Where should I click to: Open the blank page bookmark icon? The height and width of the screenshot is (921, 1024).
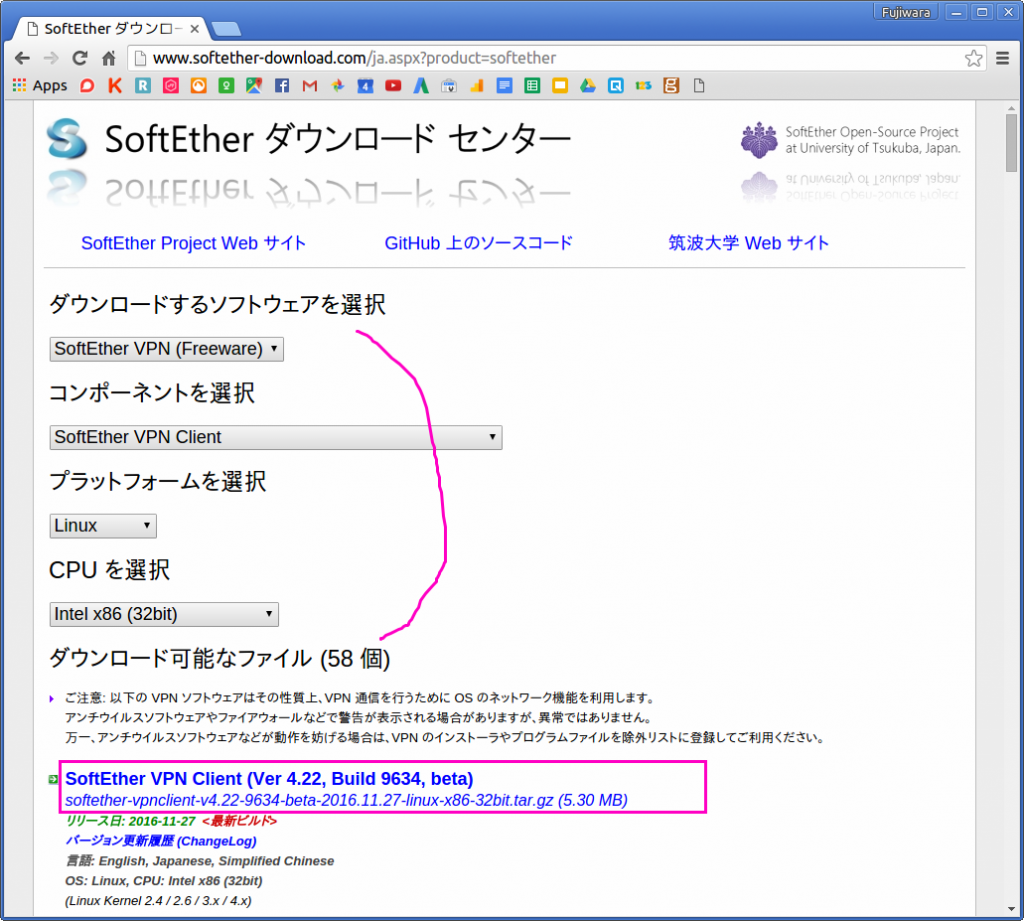[x=699, y=86]
